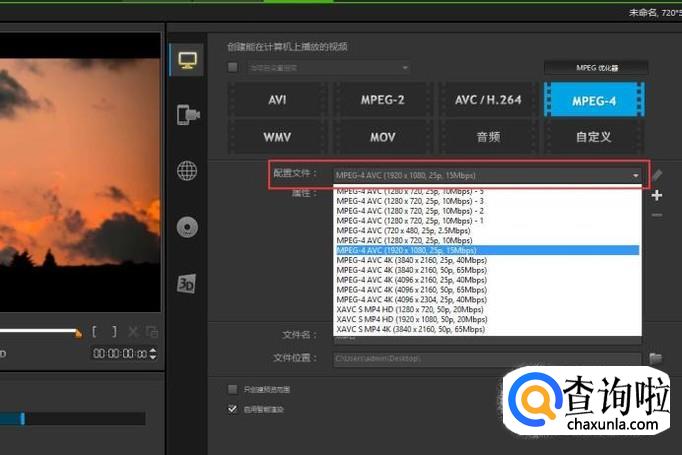Click the 00:00:00:00 timecode field
This screenshot has height=455, width=682.
(x=120, y=354)
